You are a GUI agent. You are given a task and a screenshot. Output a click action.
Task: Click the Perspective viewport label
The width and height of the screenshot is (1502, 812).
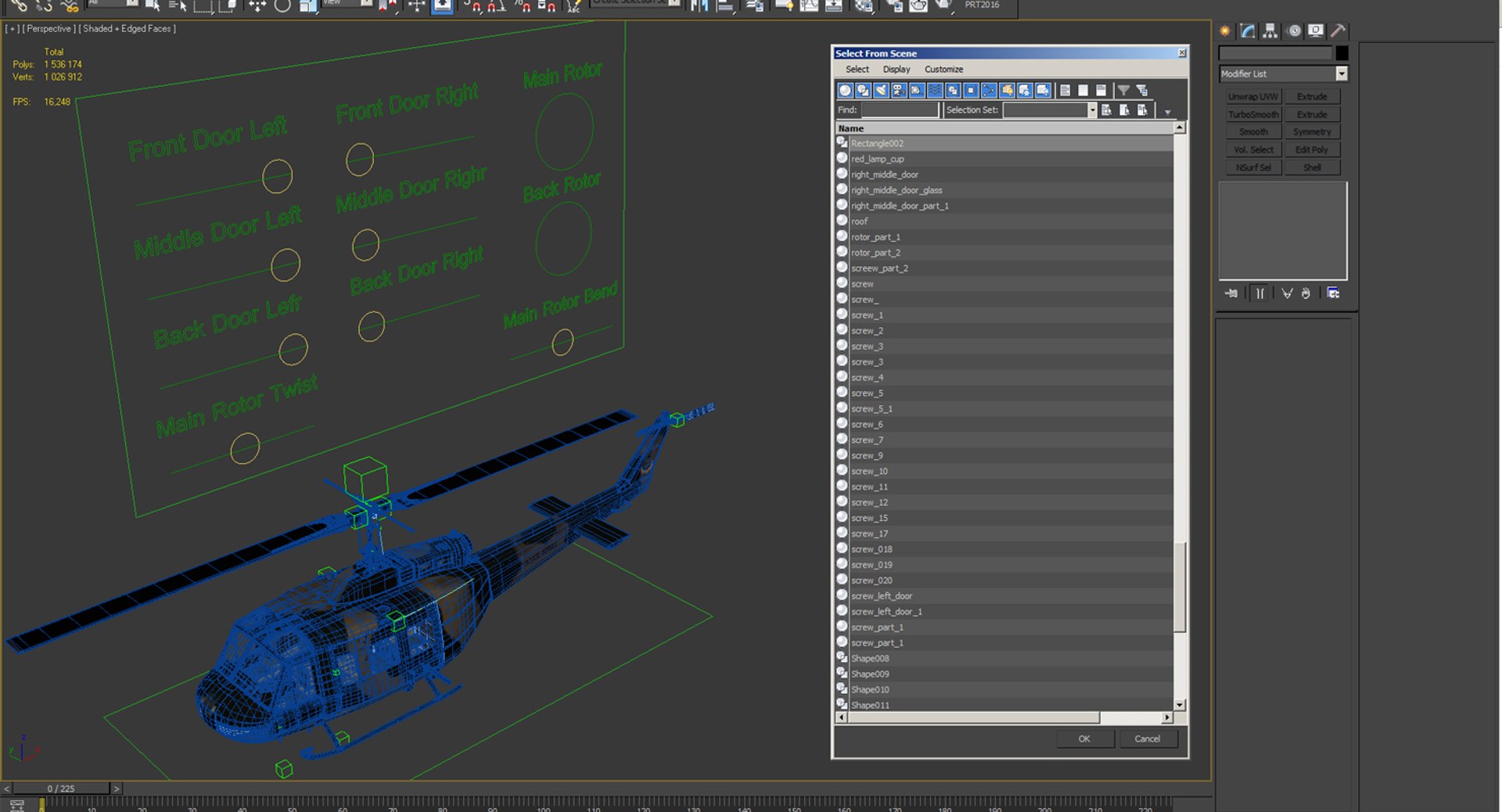pyautogui.click(x=49, y=29)
